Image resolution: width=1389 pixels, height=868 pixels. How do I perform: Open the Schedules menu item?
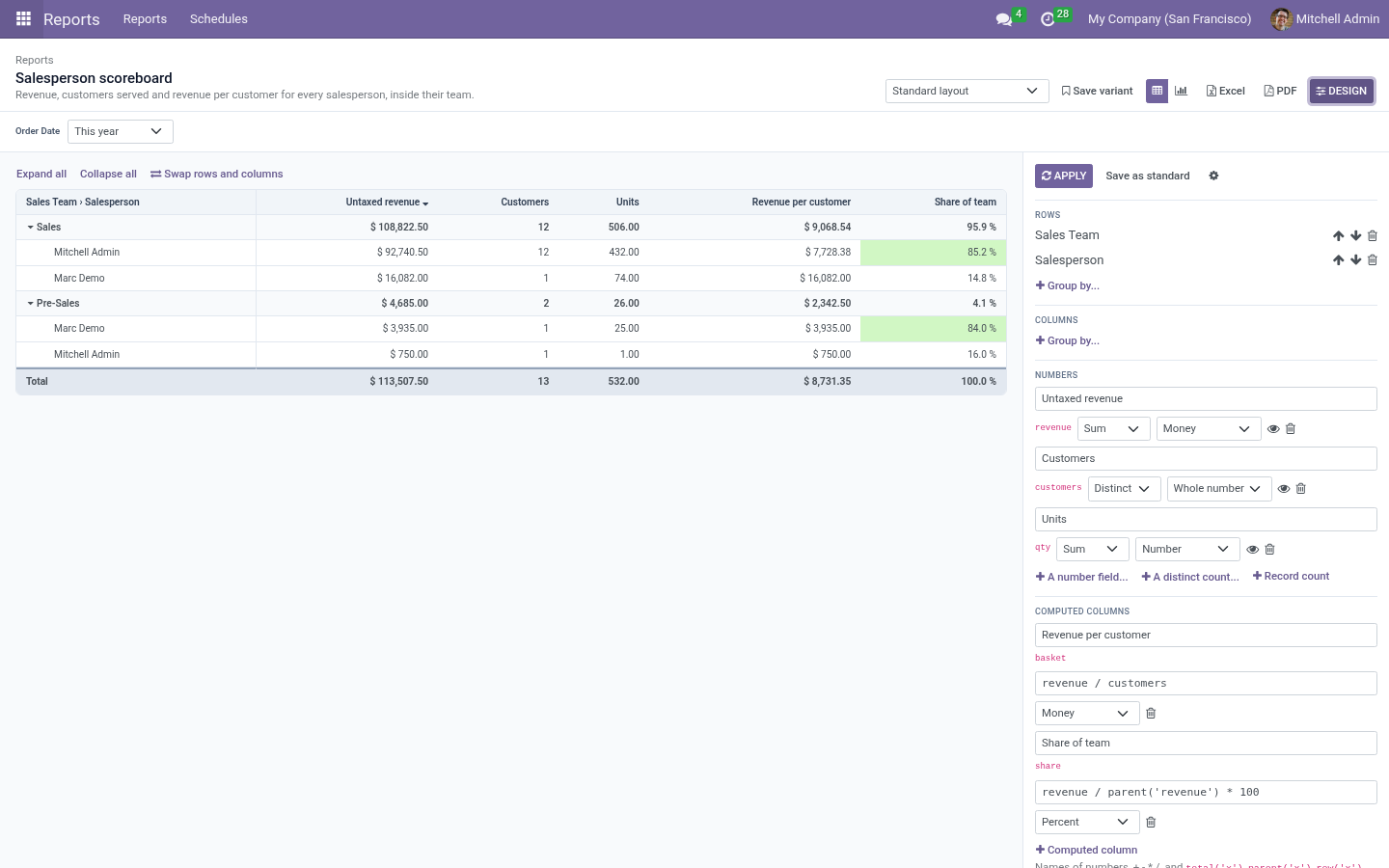[219, 18]
